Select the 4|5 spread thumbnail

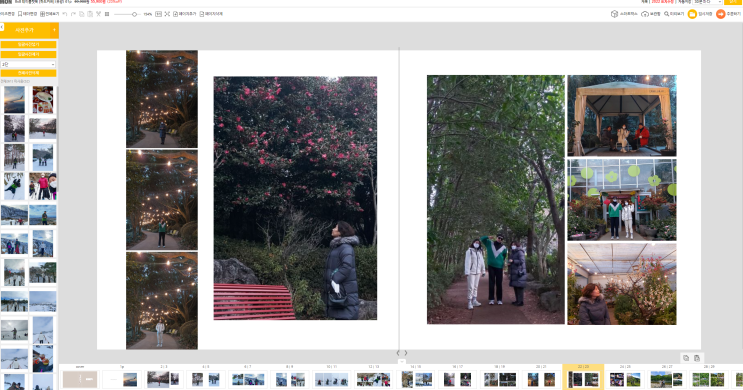[206, 379]
